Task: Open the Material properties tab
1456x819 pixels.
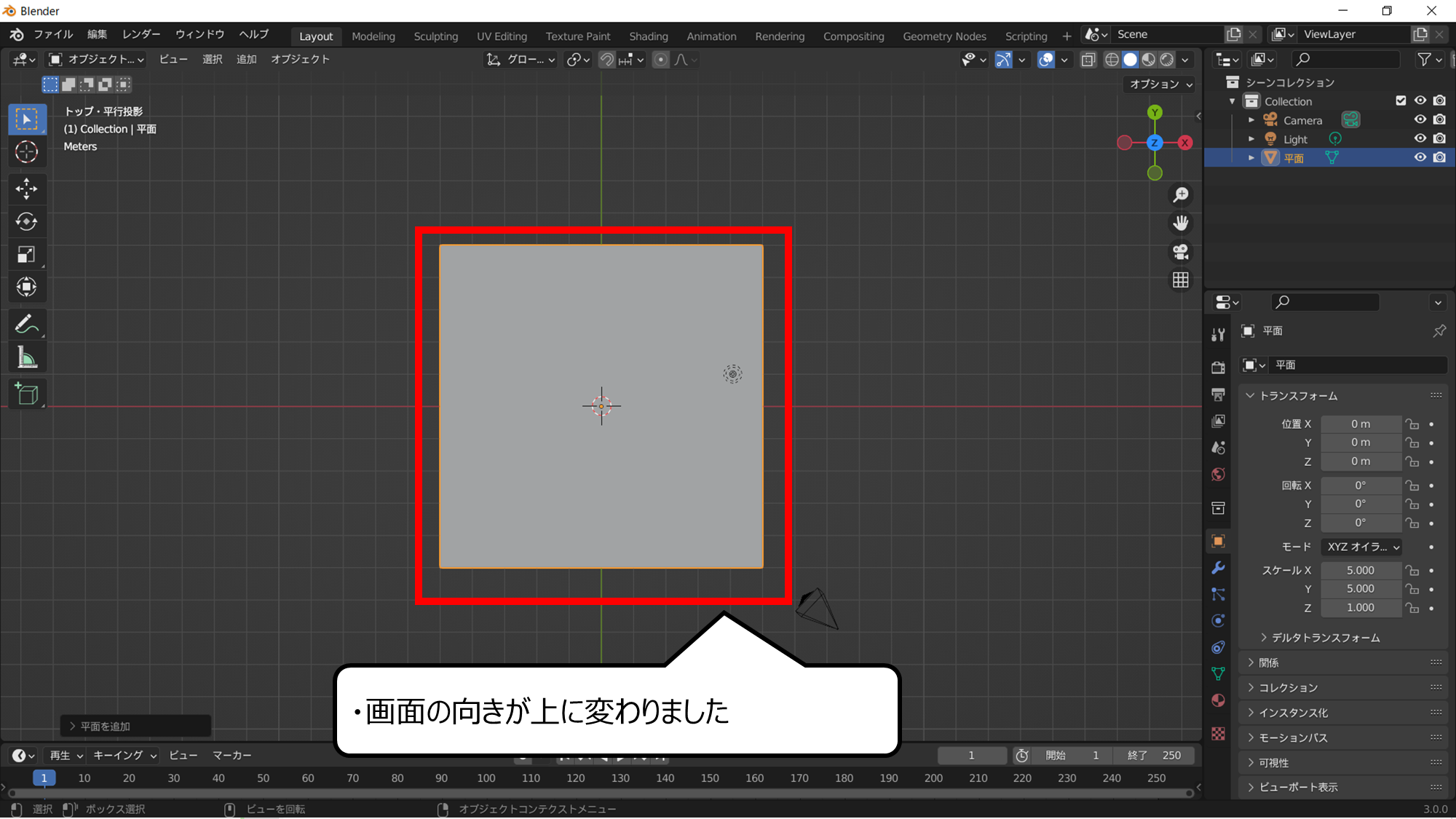Action: coord(1218,700)
